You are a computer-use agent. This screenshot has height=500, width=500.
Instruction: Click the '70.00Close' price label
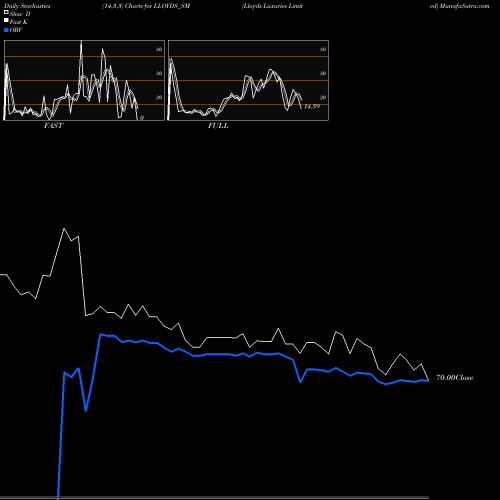click(x=455, y=378)
